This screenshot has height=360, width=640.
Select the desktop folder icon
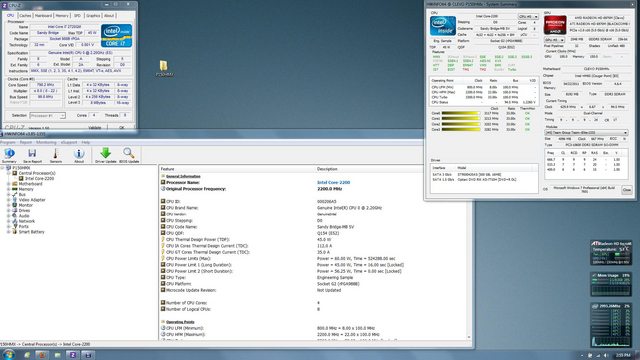[164, 69]
